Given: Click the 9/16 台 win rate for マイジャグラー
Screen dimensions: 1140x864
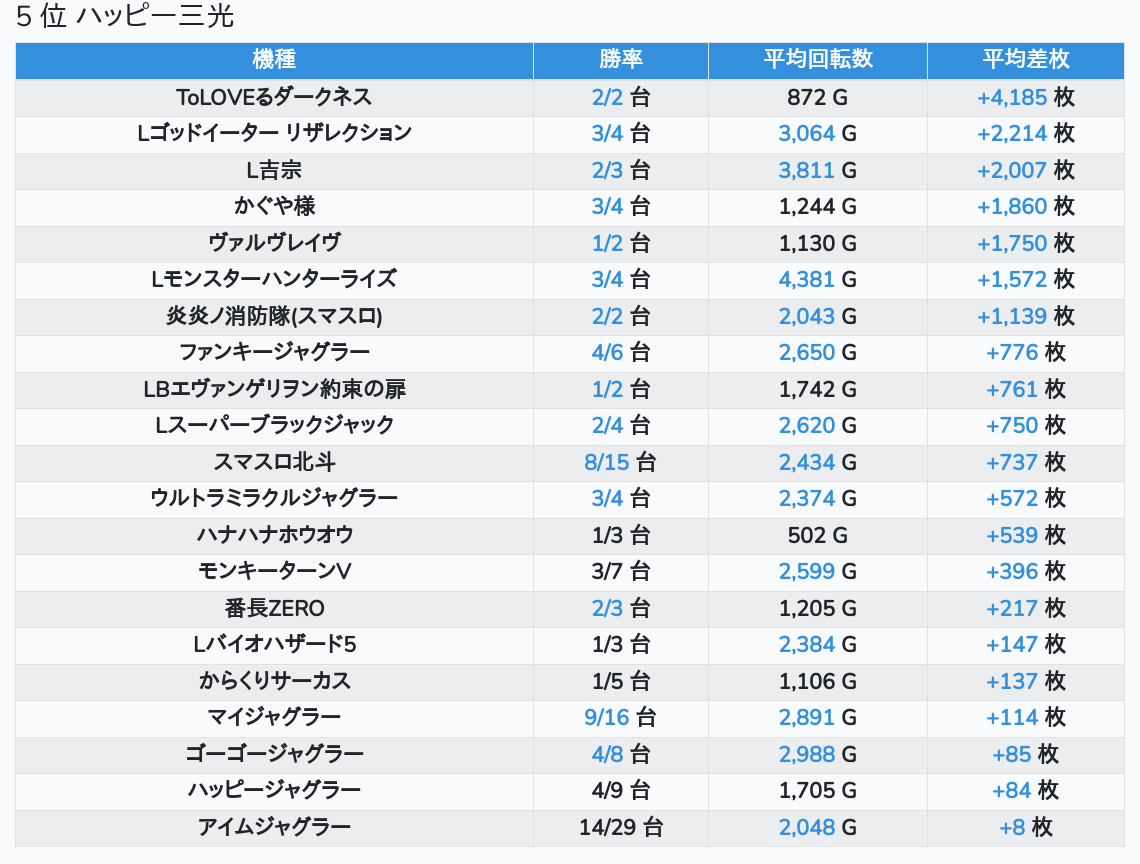Looking at the screenshot, I should [621, 718].
